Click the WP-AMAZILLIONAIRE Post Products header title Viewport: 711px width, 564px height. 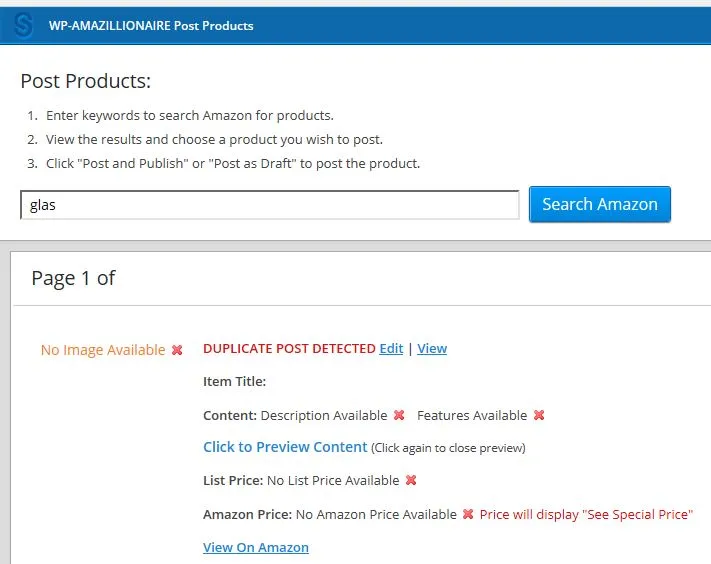[151, 26]
